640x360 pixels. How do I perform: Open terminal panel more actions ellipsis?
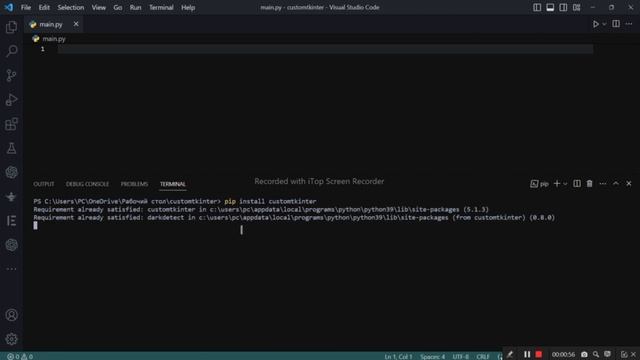click(602, 184)
